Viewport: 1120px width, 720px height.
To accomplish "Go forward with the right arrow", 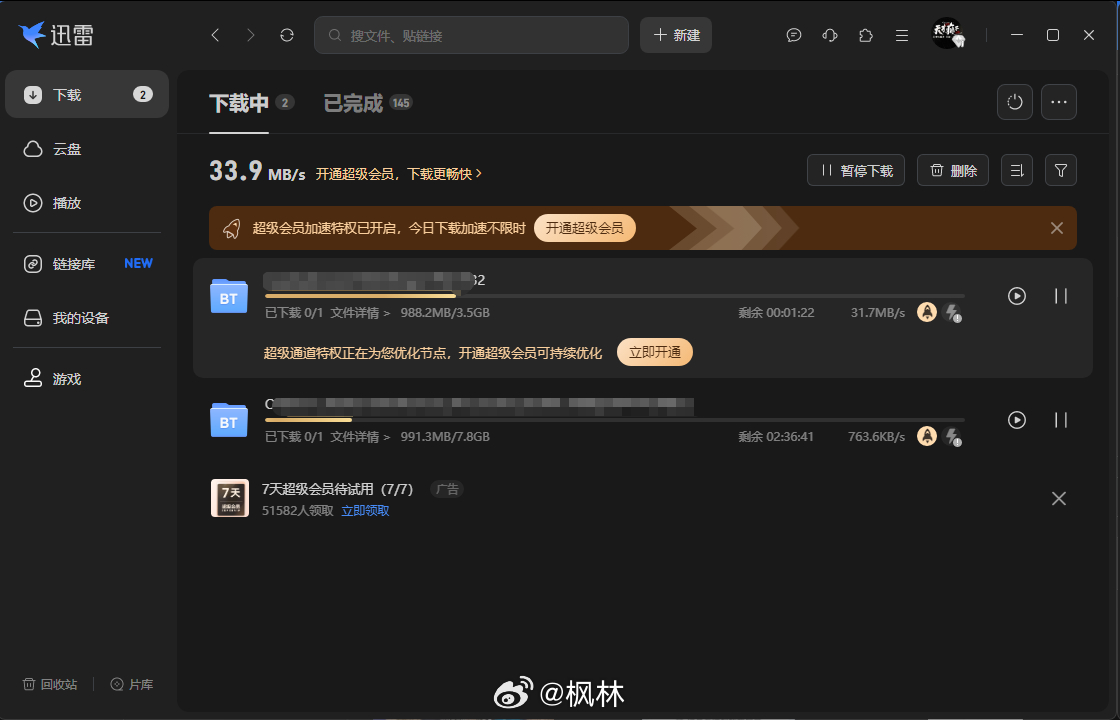I will (251, 35).
